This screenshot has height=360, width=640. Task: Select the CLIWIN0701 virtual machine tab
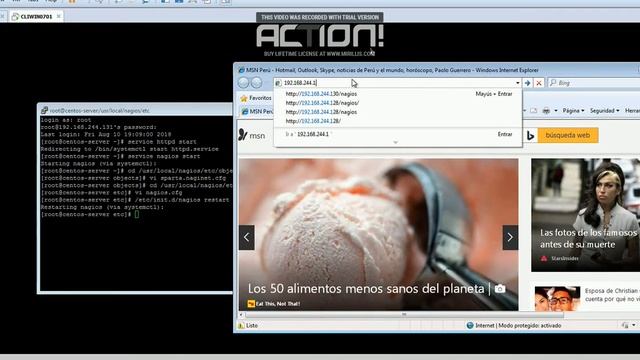(x=36, y=16)
